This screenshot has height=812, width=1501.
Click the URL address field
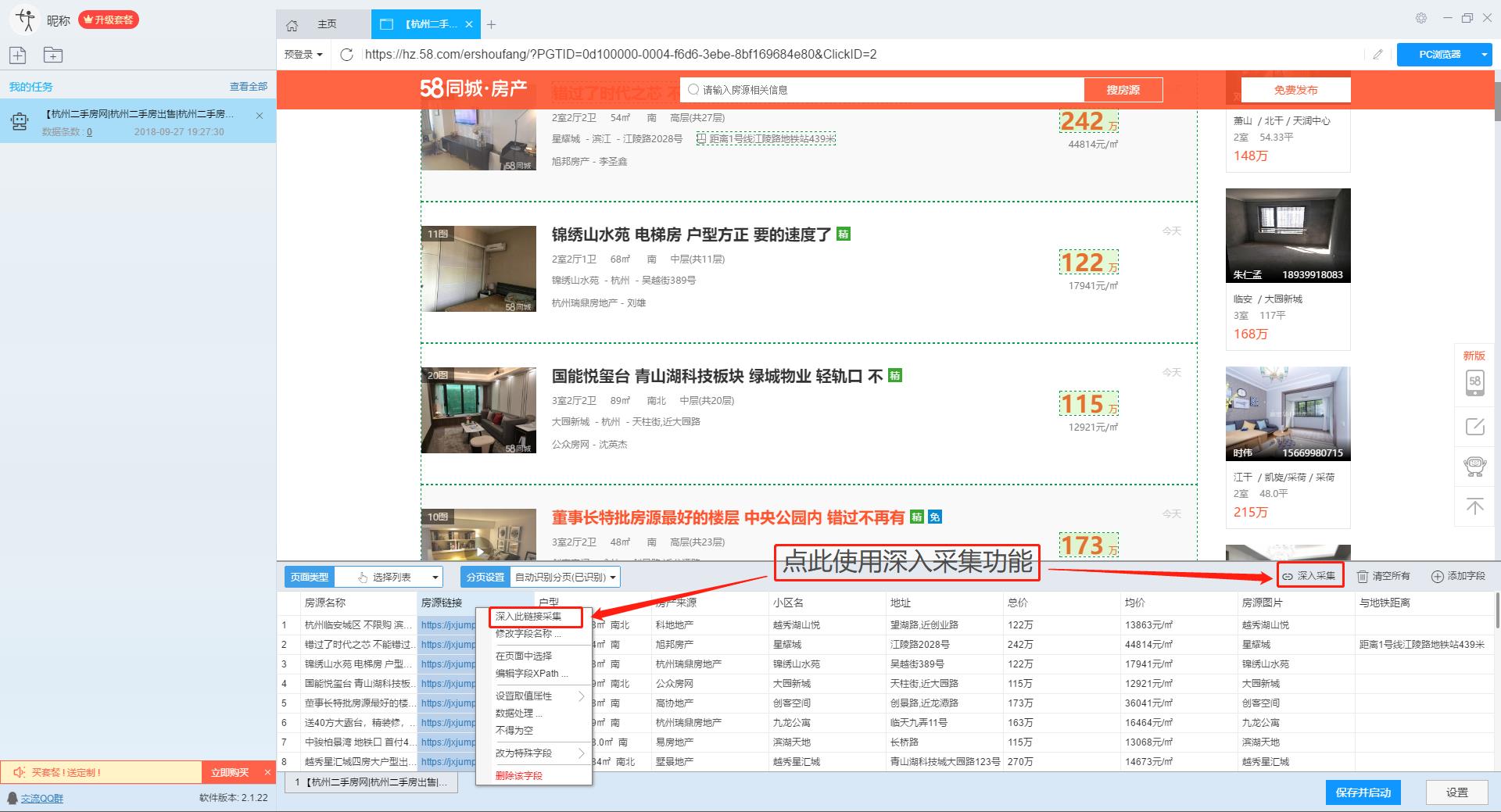point(860,55)
